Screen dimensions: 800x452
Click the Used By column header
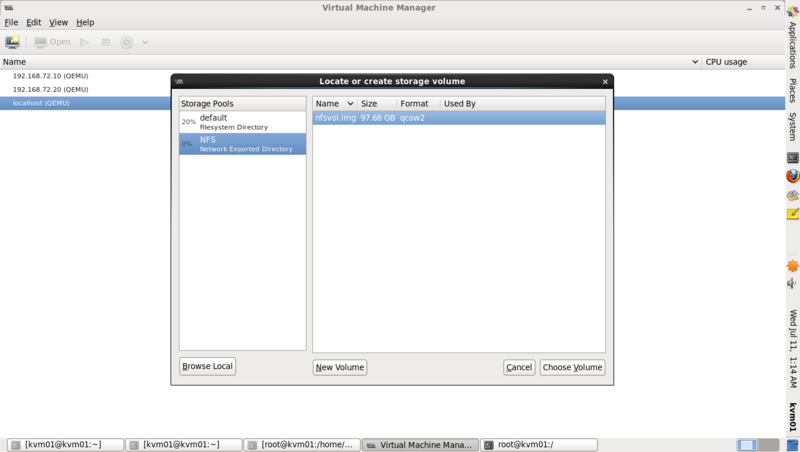tap(522, 104)
